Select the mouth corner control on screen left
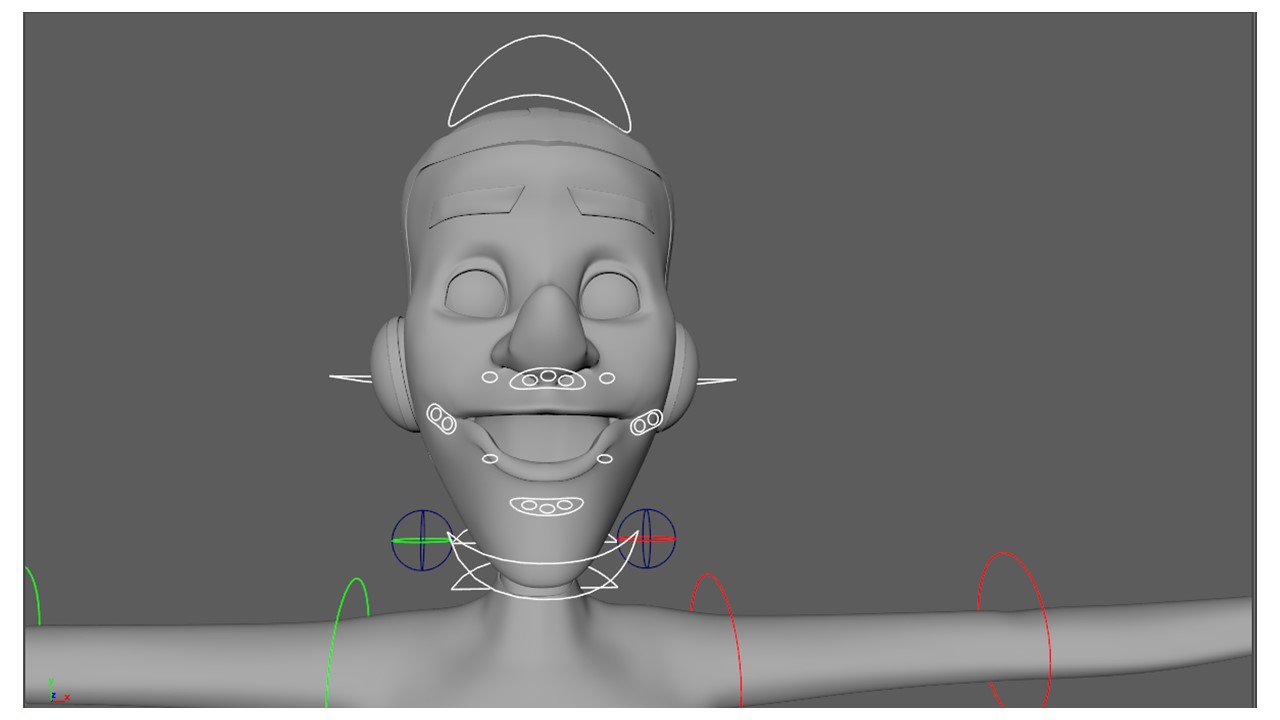This screenshot has height=720, width=1280. [x=442, y=420]
